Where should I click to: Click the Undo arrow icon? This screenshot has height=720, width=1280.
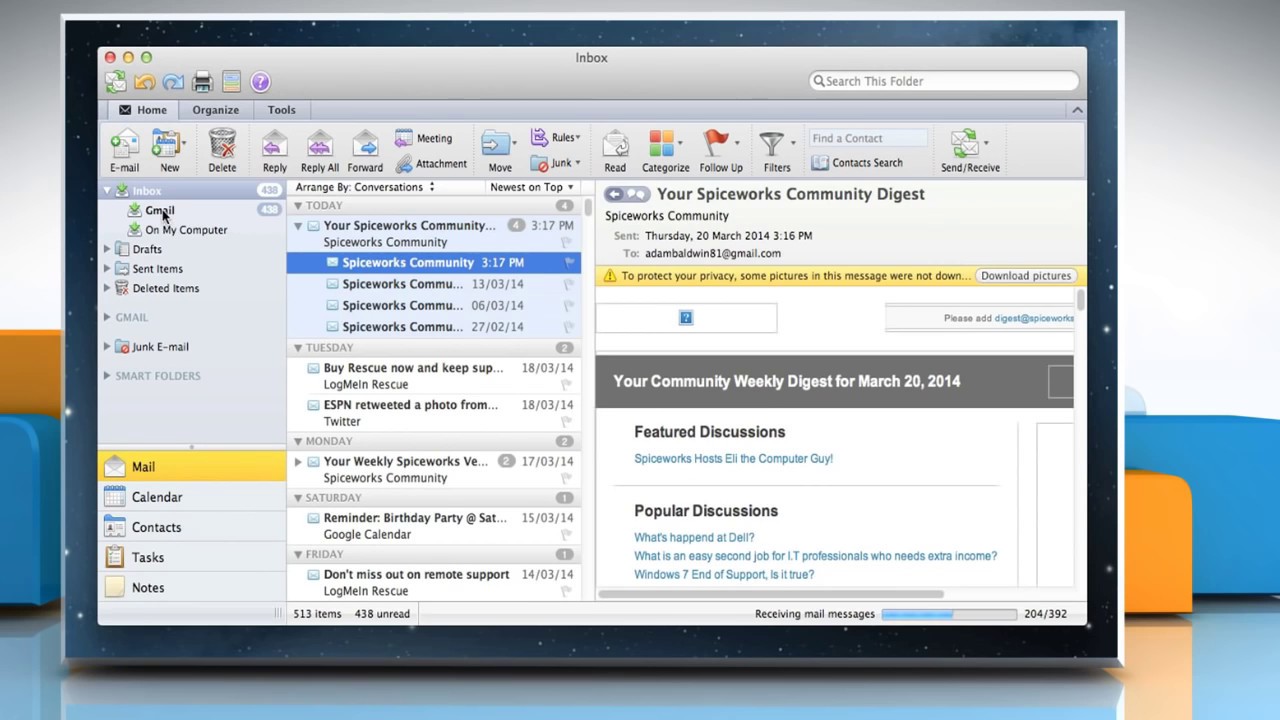[145, 82]
